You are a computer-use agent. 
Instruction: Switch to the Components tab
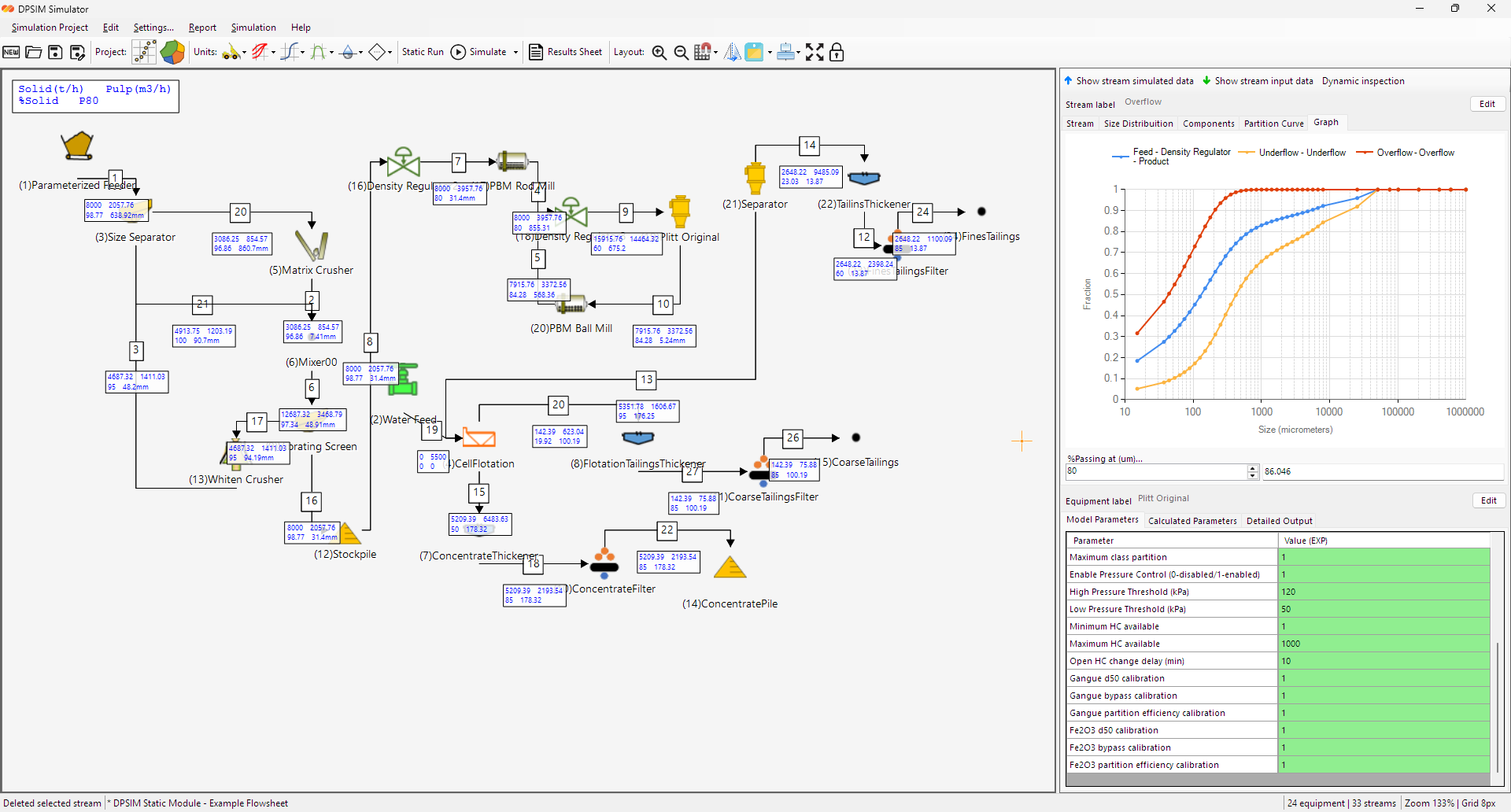tap(1209, 124)
